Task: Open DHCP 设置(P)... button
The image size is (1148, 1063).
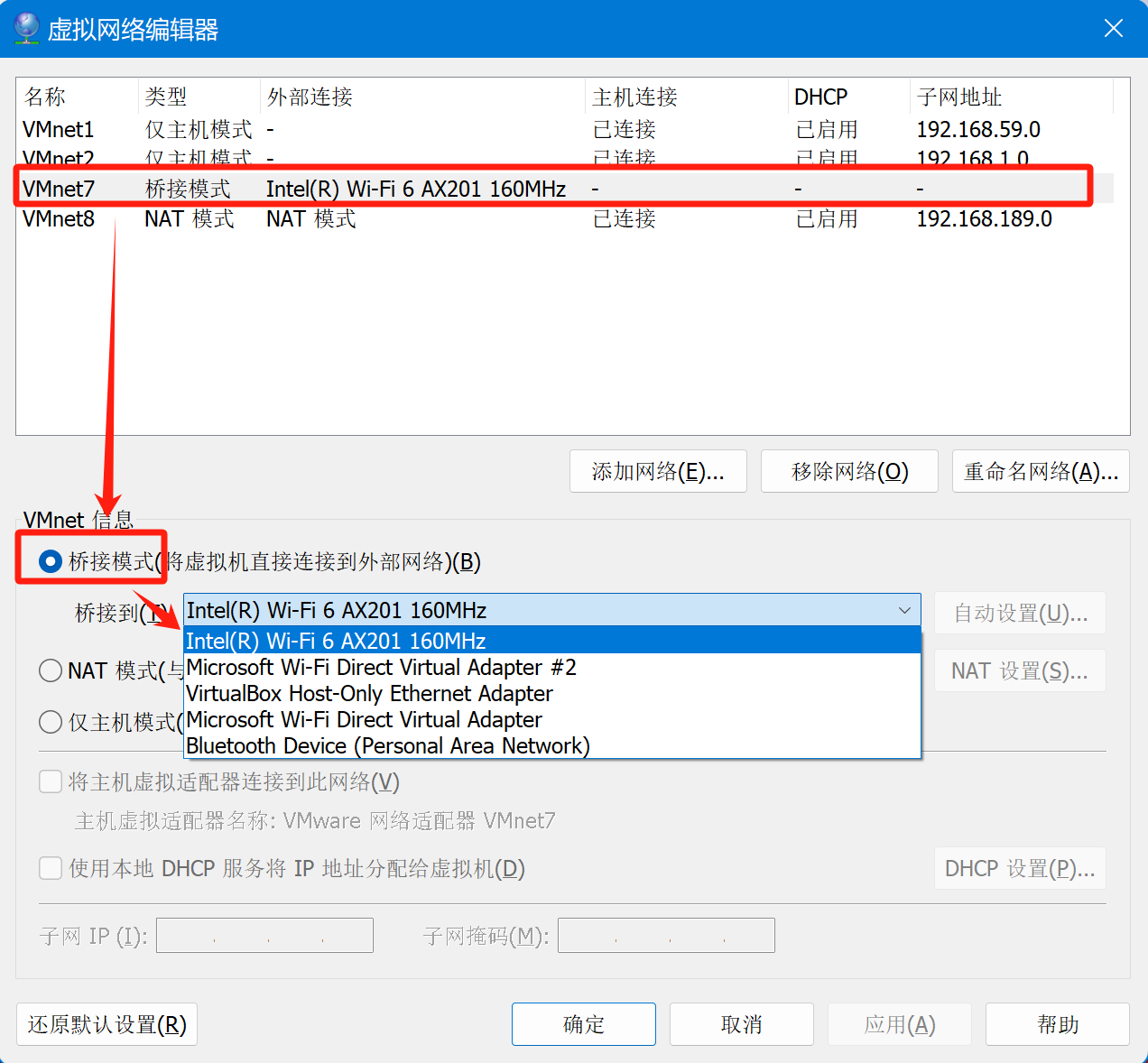Action: [1021, 868]
